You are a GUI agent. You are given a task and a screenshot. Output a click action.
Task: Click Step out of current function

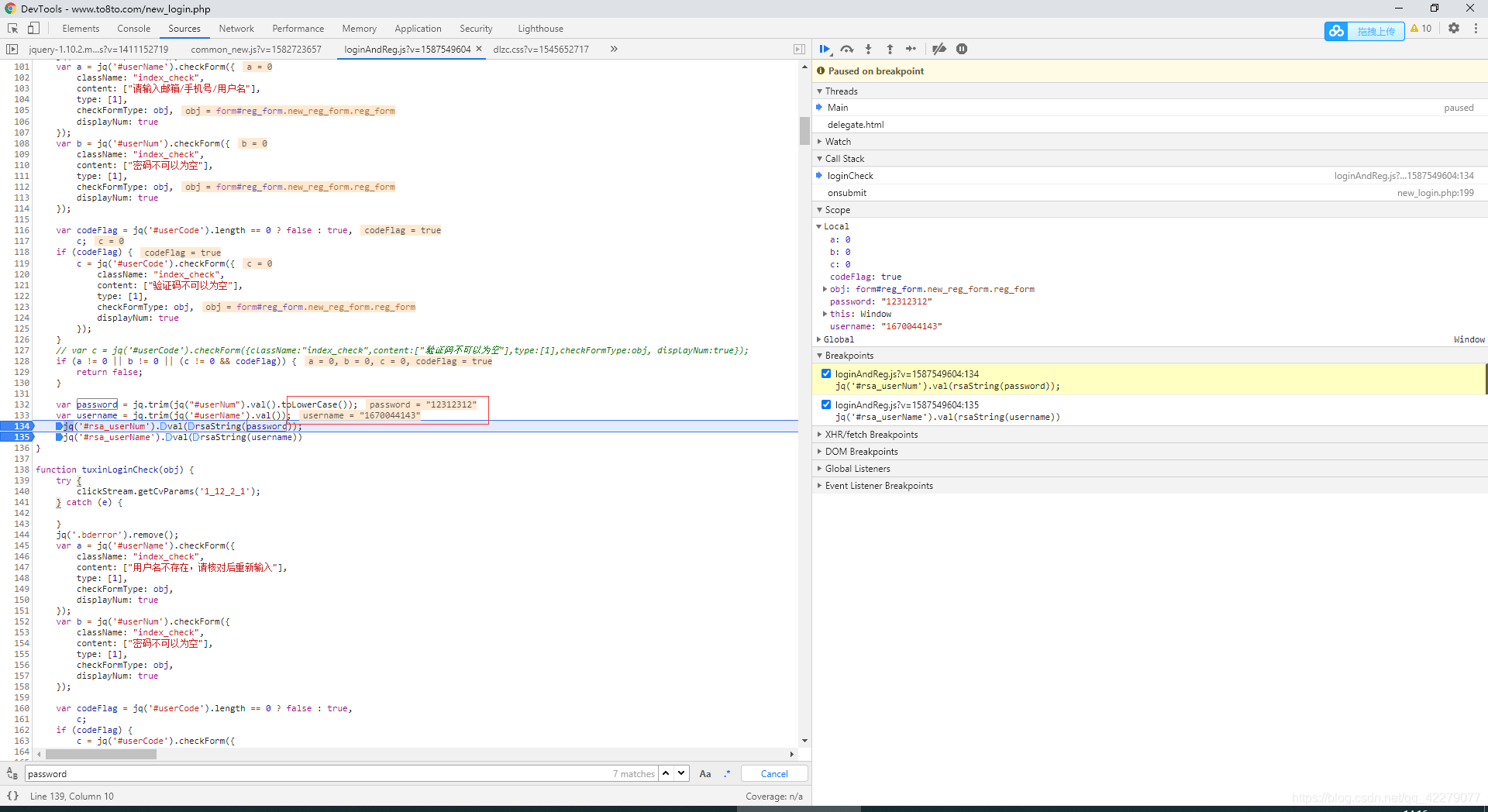point(890,49)
